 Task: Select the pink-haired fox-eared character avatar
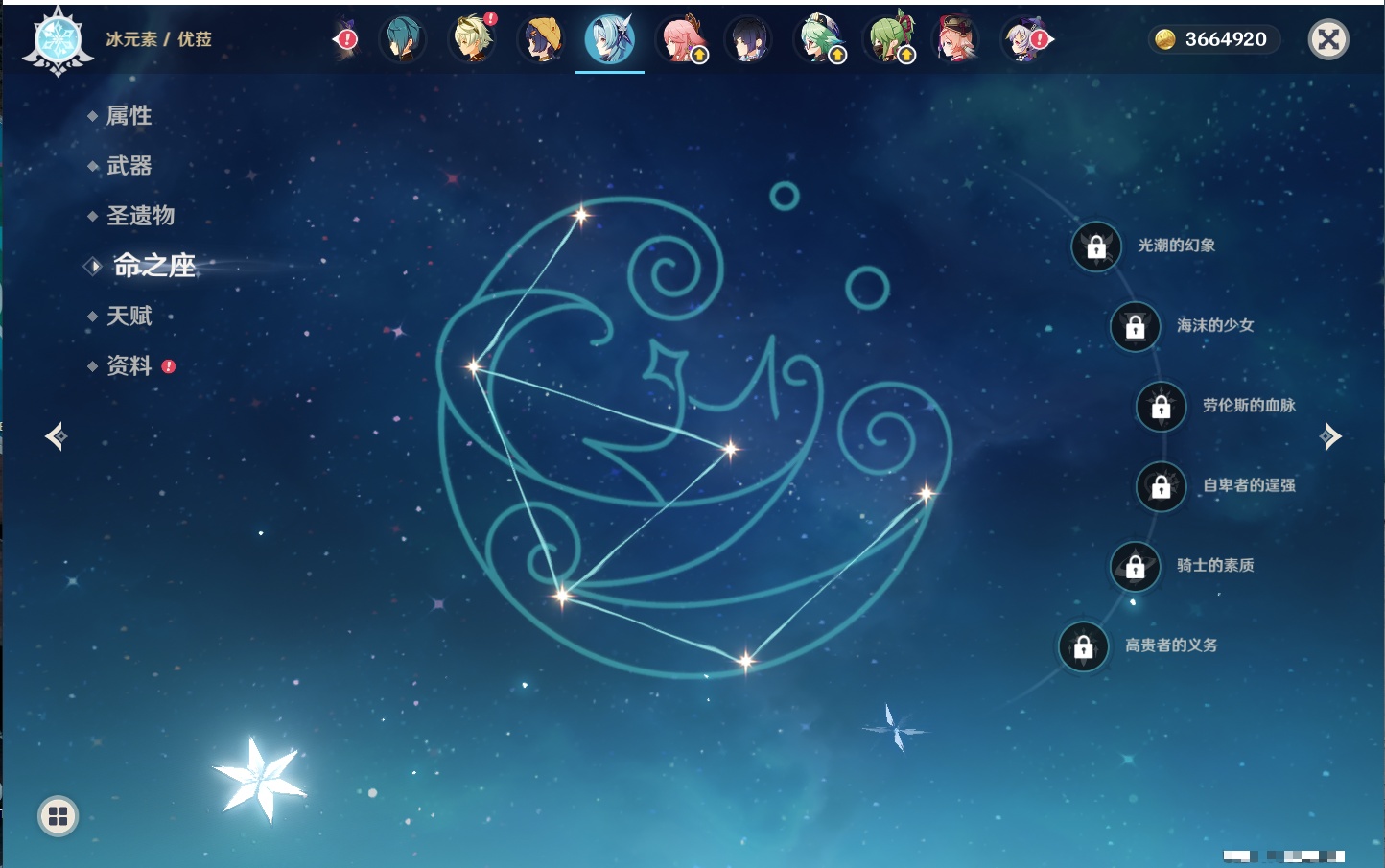click(x=680, y=39)
